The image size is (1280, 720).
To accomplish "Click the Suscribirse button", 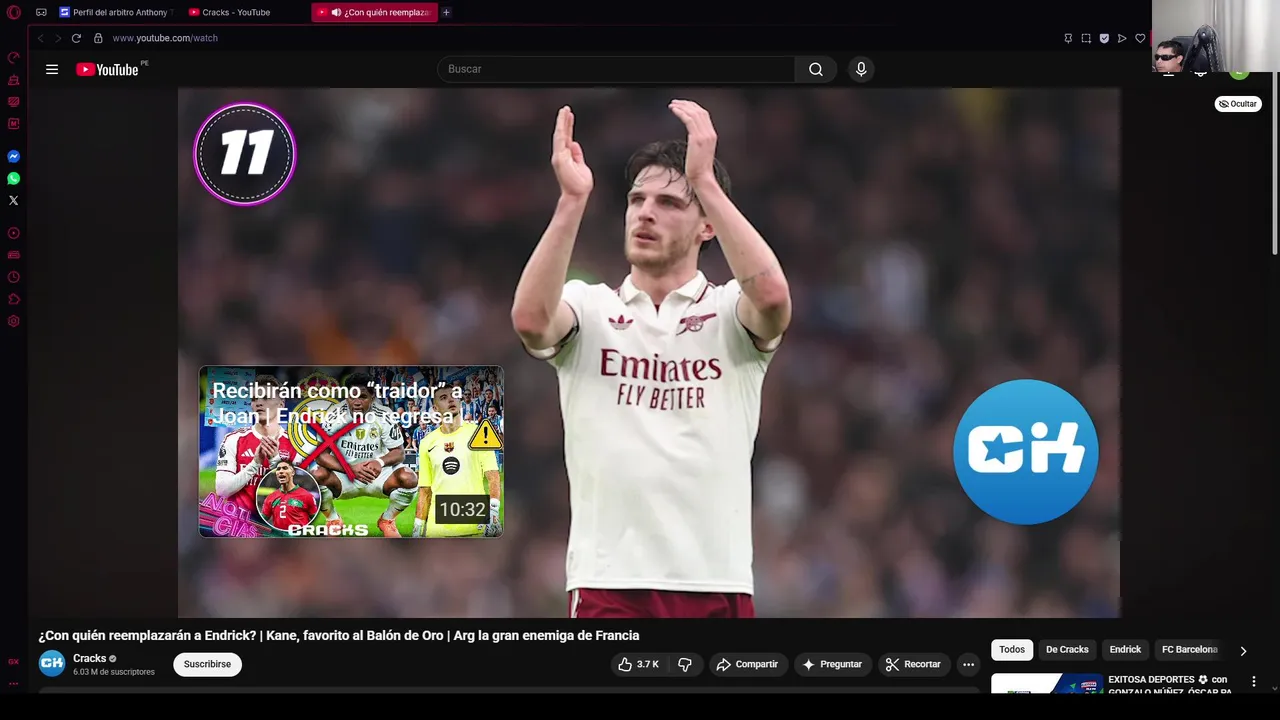I will tap(207, 664).
